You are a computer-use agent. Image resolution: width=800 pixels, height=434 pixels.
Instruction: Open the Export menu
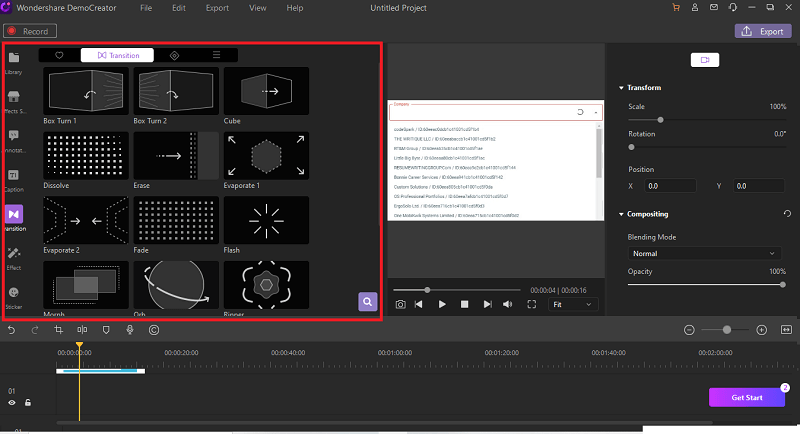[217, 8]
